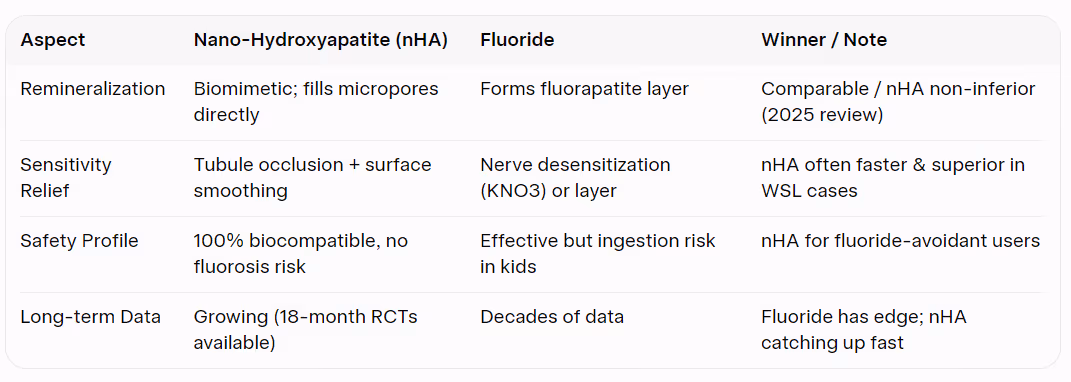Image resolution: width=1071 pixels, height=382 pixels.
Task: Click the 'Tubule occlusion + surface smoothing' cell
Action: coord(312,177)
